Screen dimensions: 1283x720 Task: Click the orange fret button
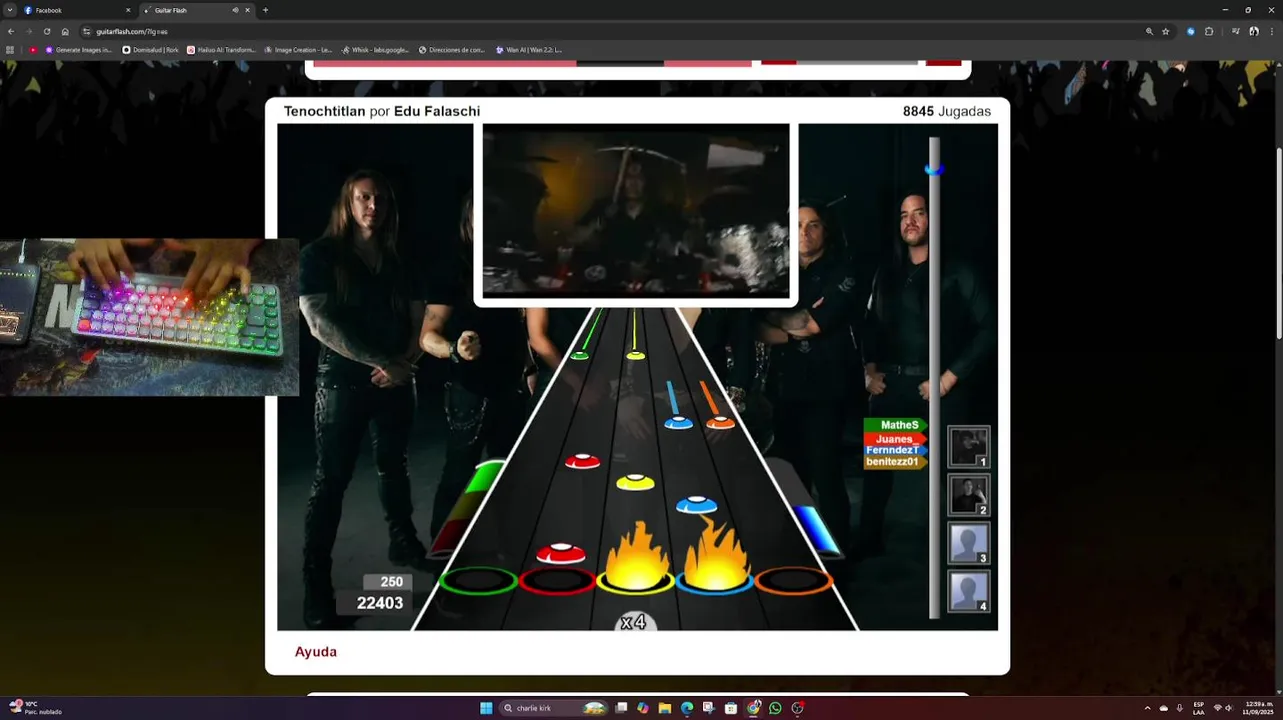click(794, 581)
